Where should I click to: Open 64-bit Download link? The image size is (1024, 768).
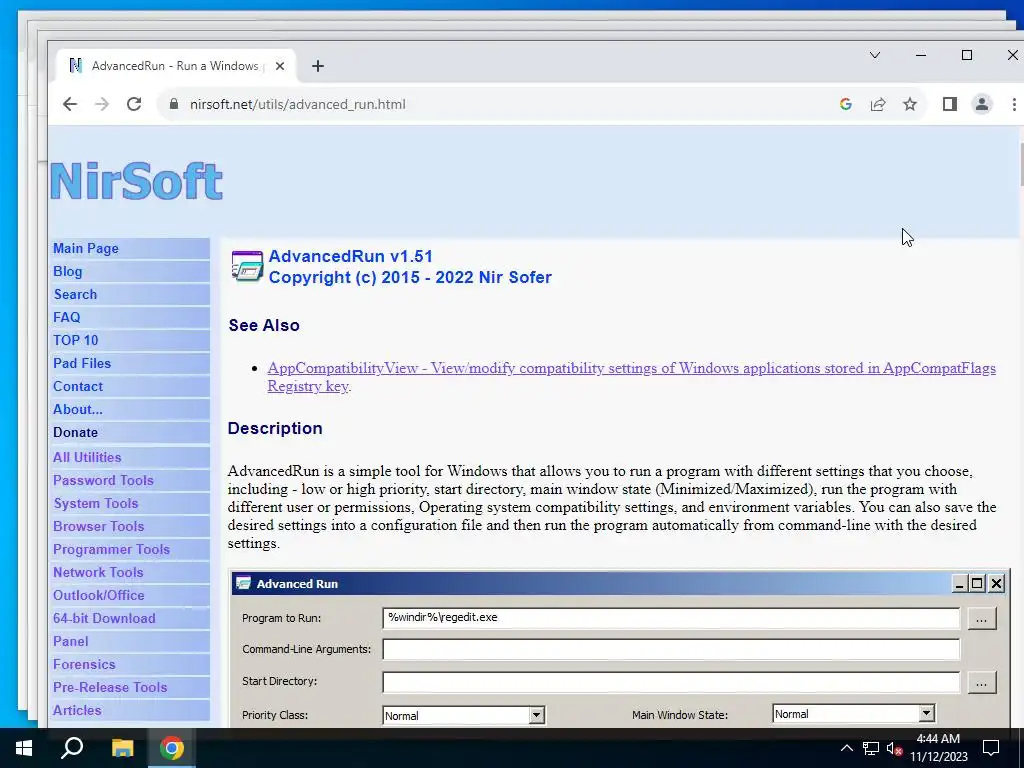click(x=104, y=618)
